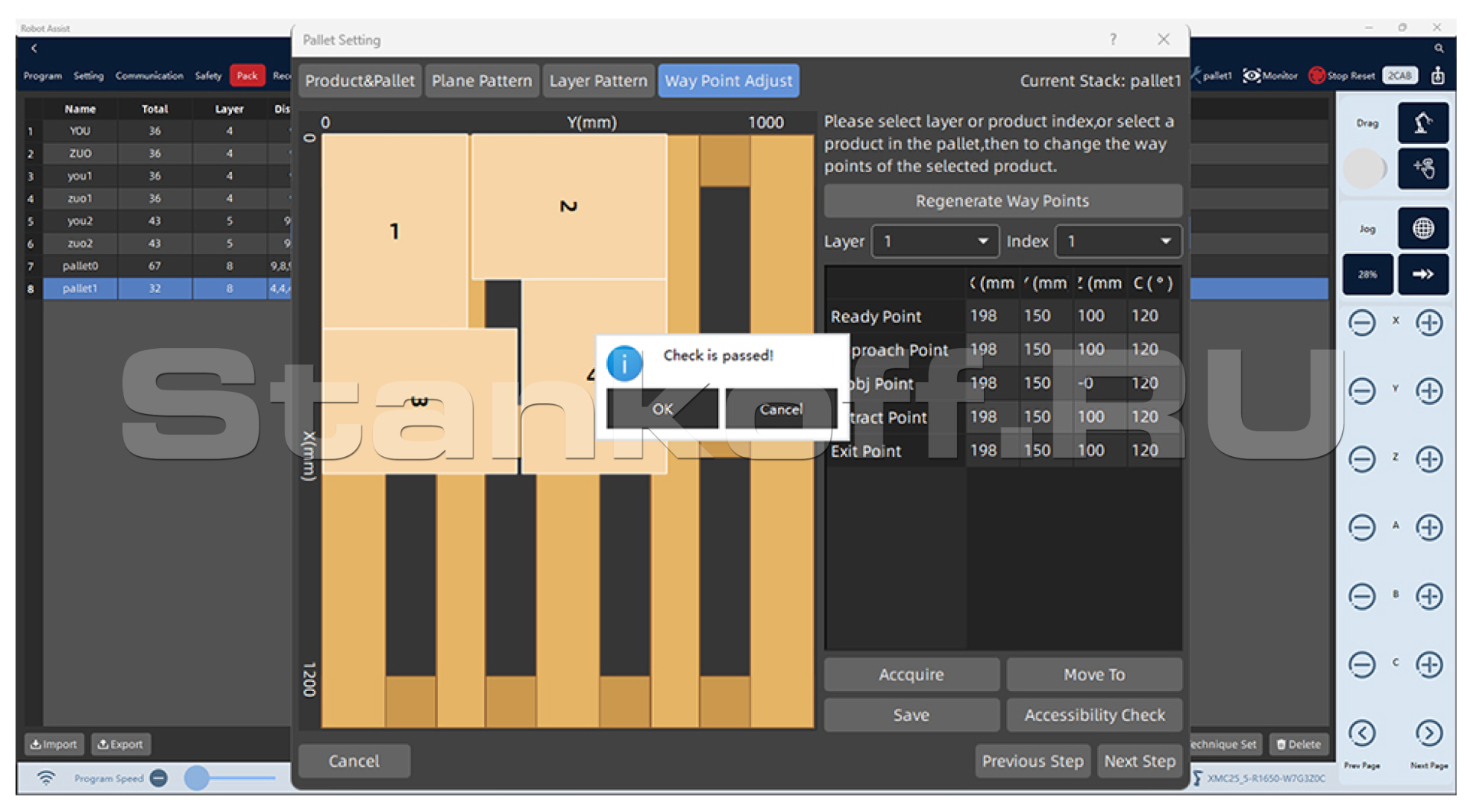
Task: Select product 2 on the pallet
Action: point(568,207)
